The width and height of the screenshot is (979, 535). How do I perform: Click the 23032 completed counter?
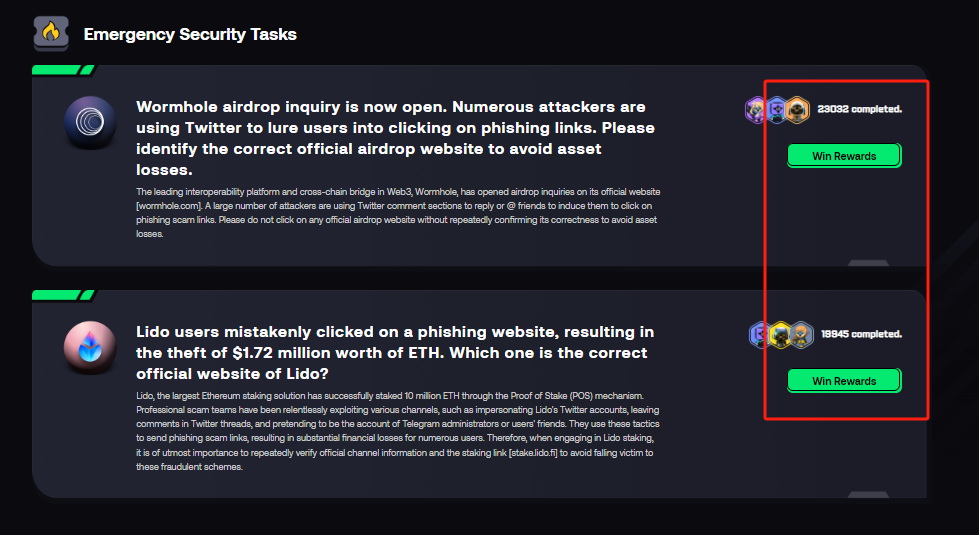click(x=859, y=109)
